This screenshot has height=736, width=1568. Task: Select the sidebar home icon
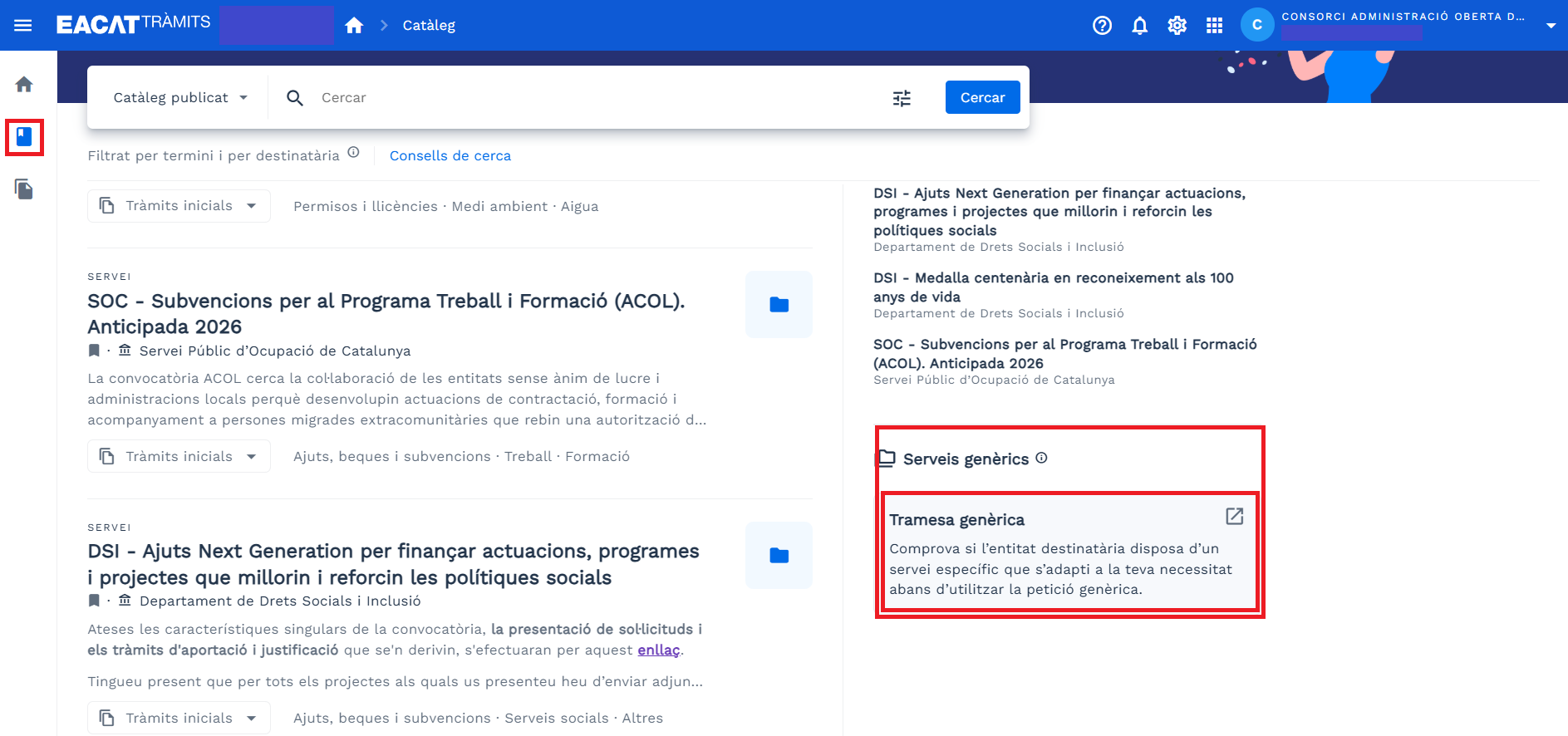[24, 84]
